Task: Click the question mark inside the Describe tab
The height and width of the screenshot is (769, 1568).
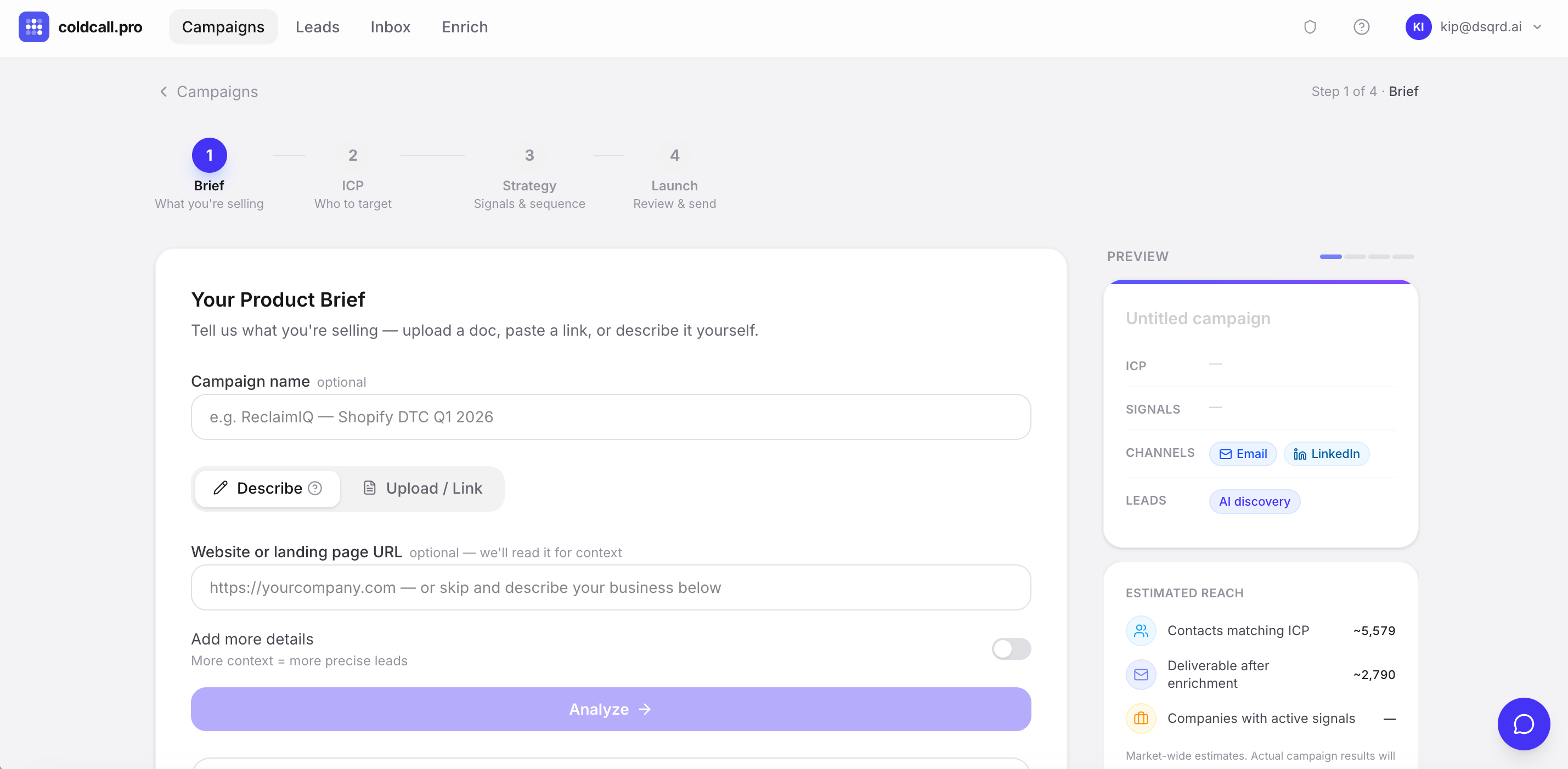Action: (x=315, y=489)
